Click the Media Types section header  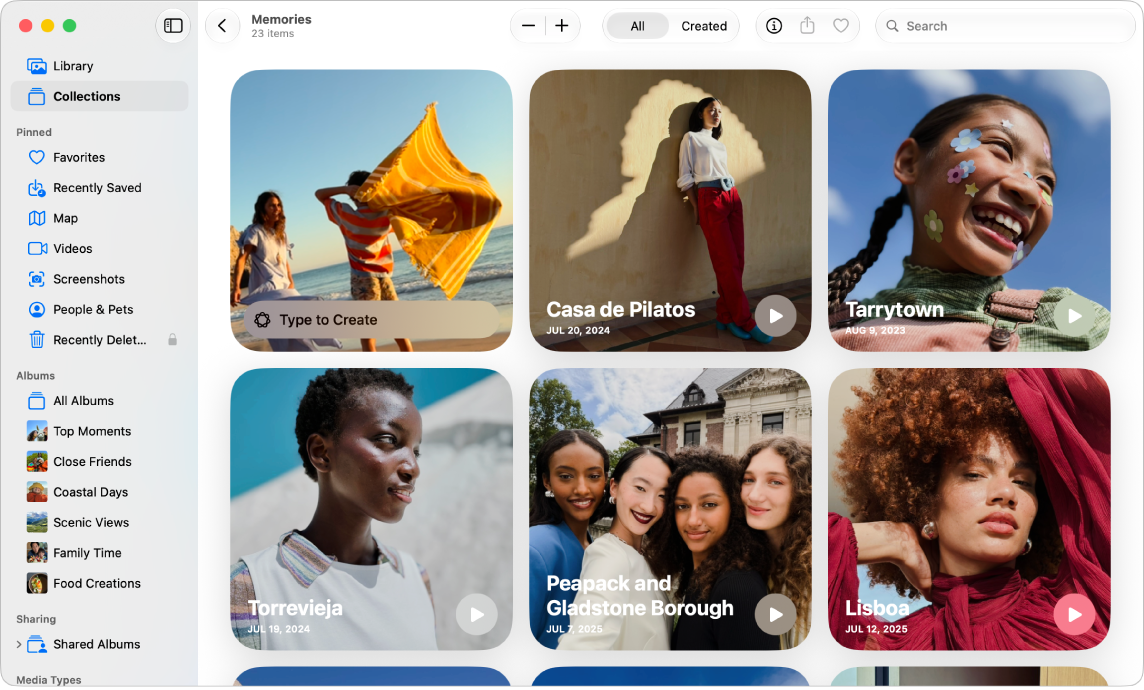click(x=49, y=680)
